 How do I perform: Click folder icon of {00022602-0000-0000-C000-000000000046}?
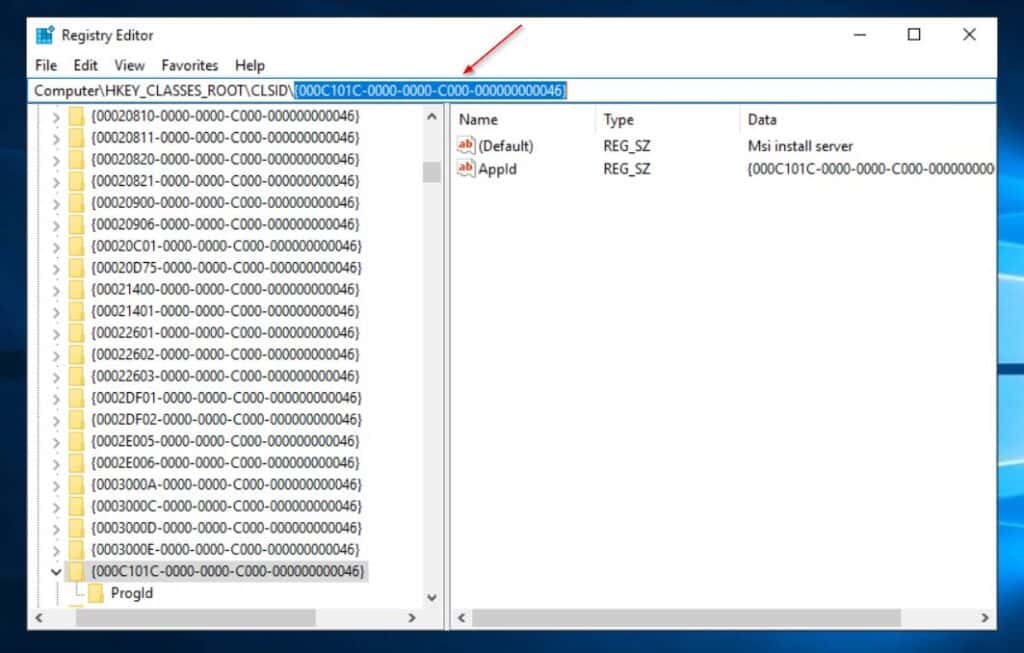click(x=76, y=354)
